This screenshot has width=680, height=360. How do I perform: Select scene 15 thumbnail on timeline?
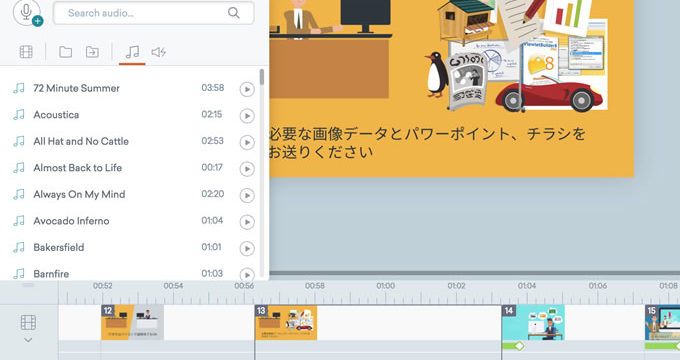[x=662, y=322]
